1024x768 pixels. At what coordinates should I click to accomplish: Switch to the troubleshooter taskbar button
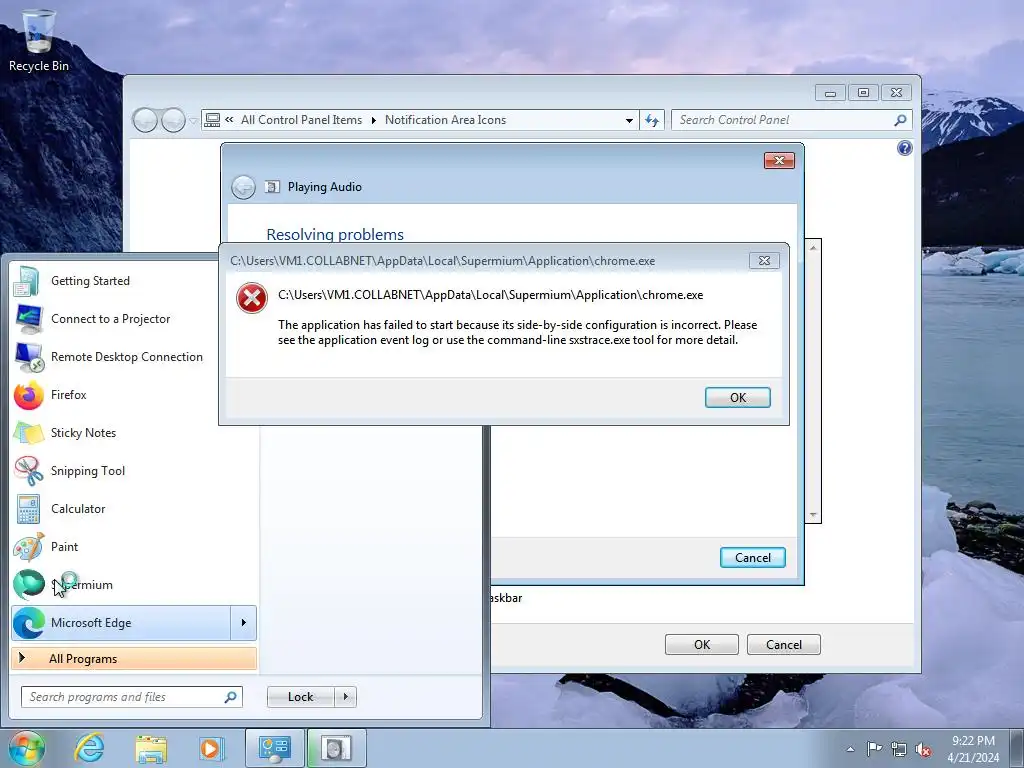click(336, 748)
